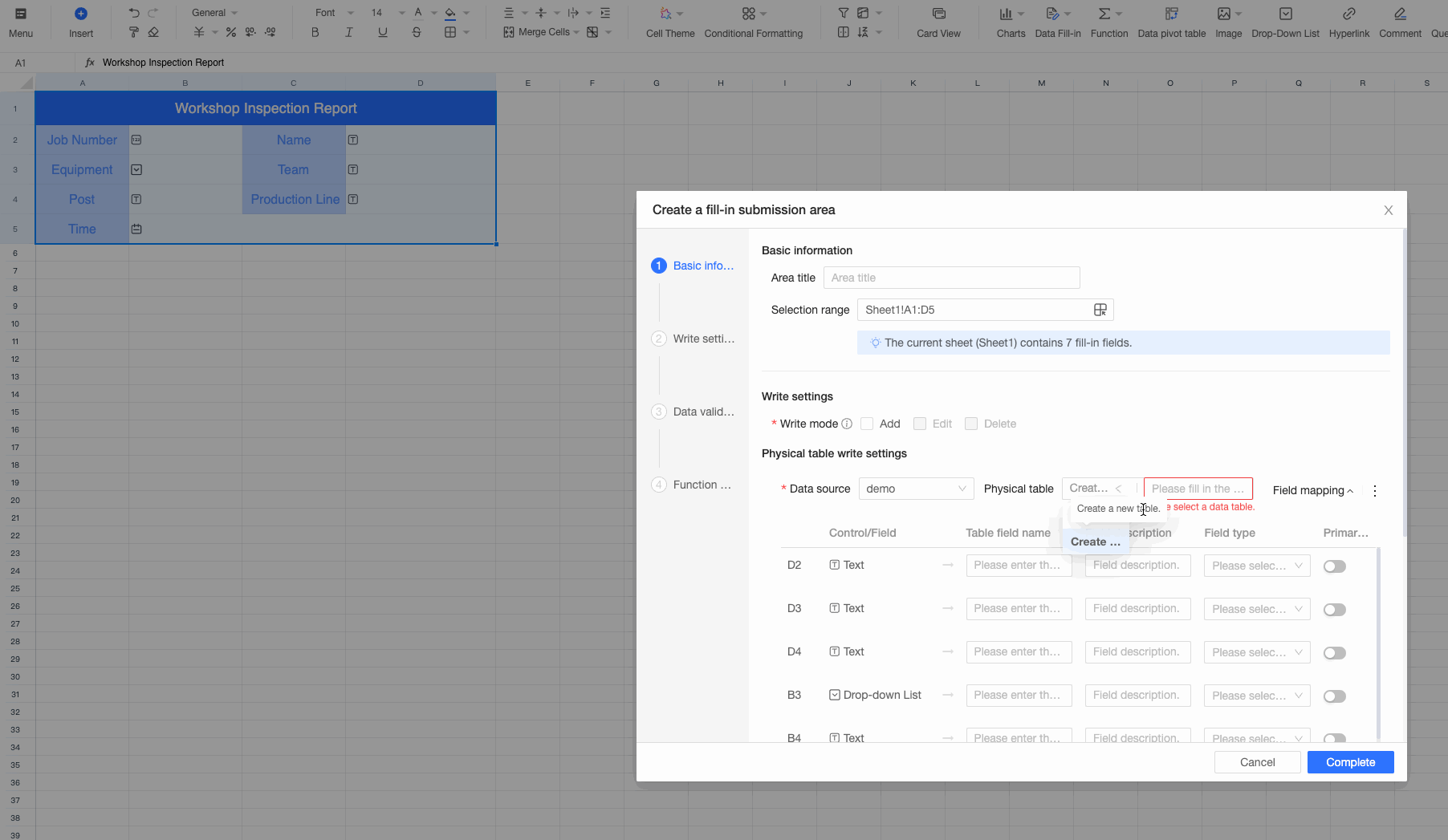Toggle the primary key switch for D2
1448x840 pixels.
coord(1334,566)
